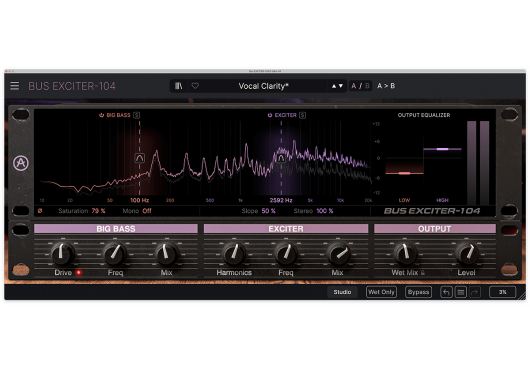
Task: Click the red Drive indicator LED
Action: point(78,272)
